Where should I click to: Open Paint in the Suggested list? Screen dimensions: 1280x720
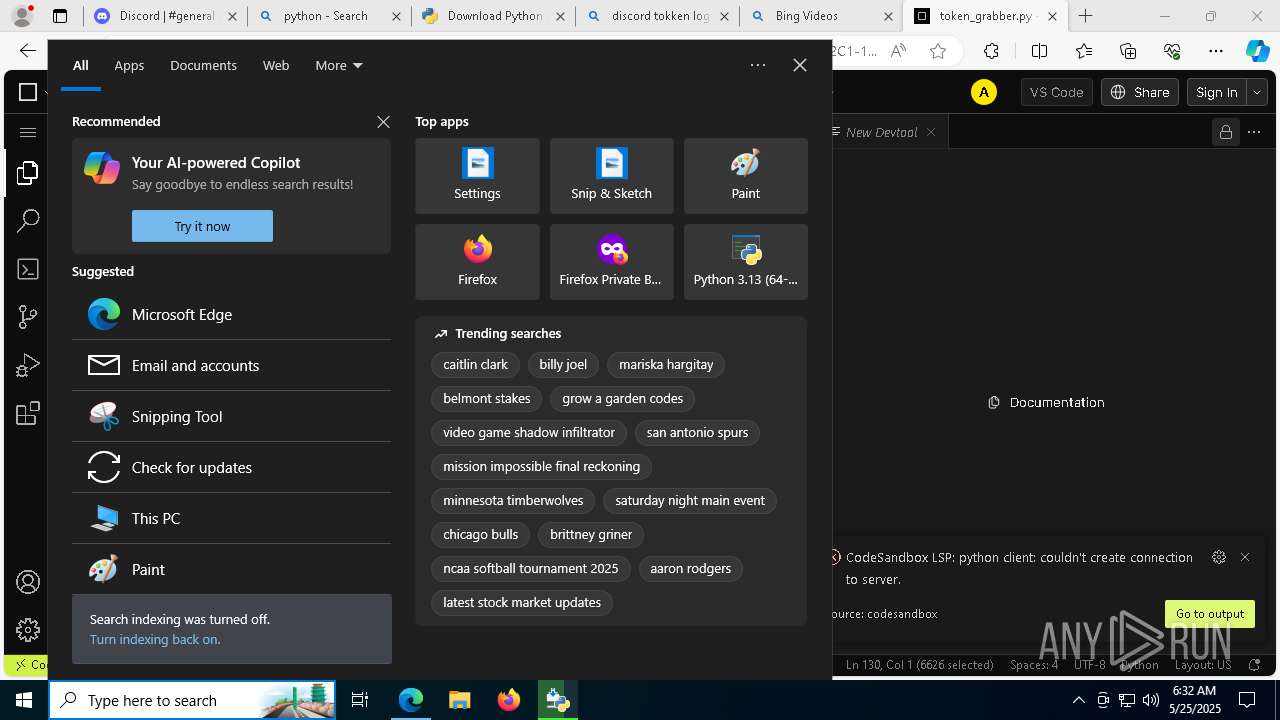(231, 569)
